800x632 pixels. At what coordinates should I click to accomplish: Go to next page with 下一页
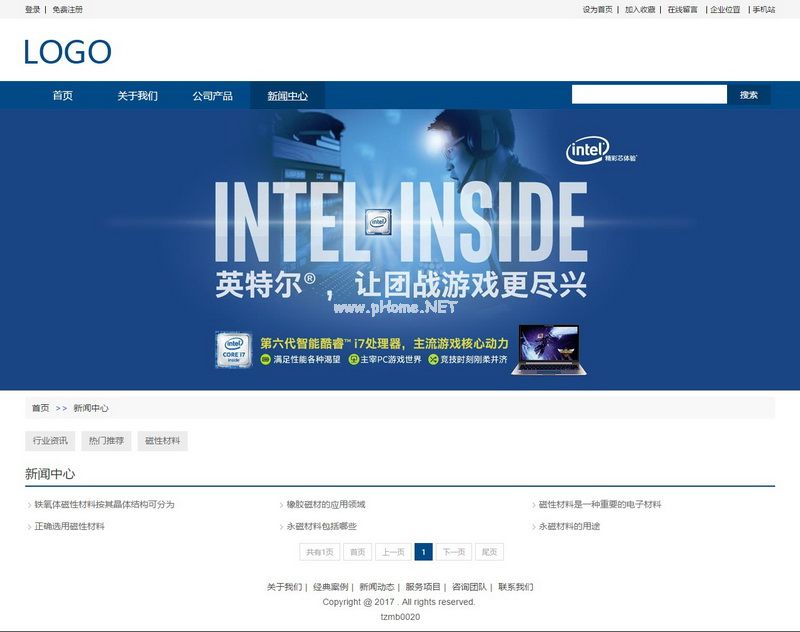coord(454,552)
